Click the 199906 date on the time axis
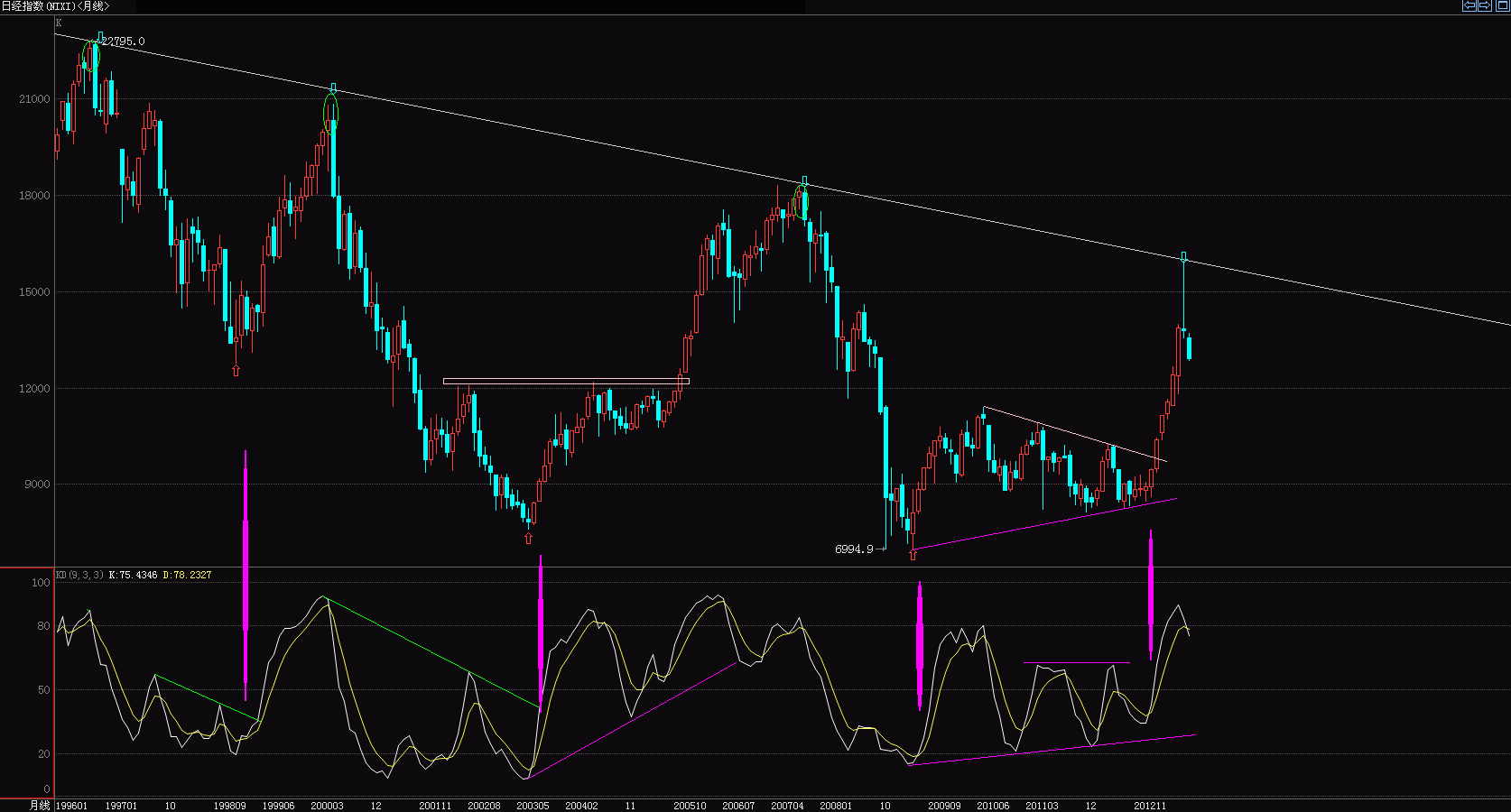1511x812 pixels. (x=279, y=806)
